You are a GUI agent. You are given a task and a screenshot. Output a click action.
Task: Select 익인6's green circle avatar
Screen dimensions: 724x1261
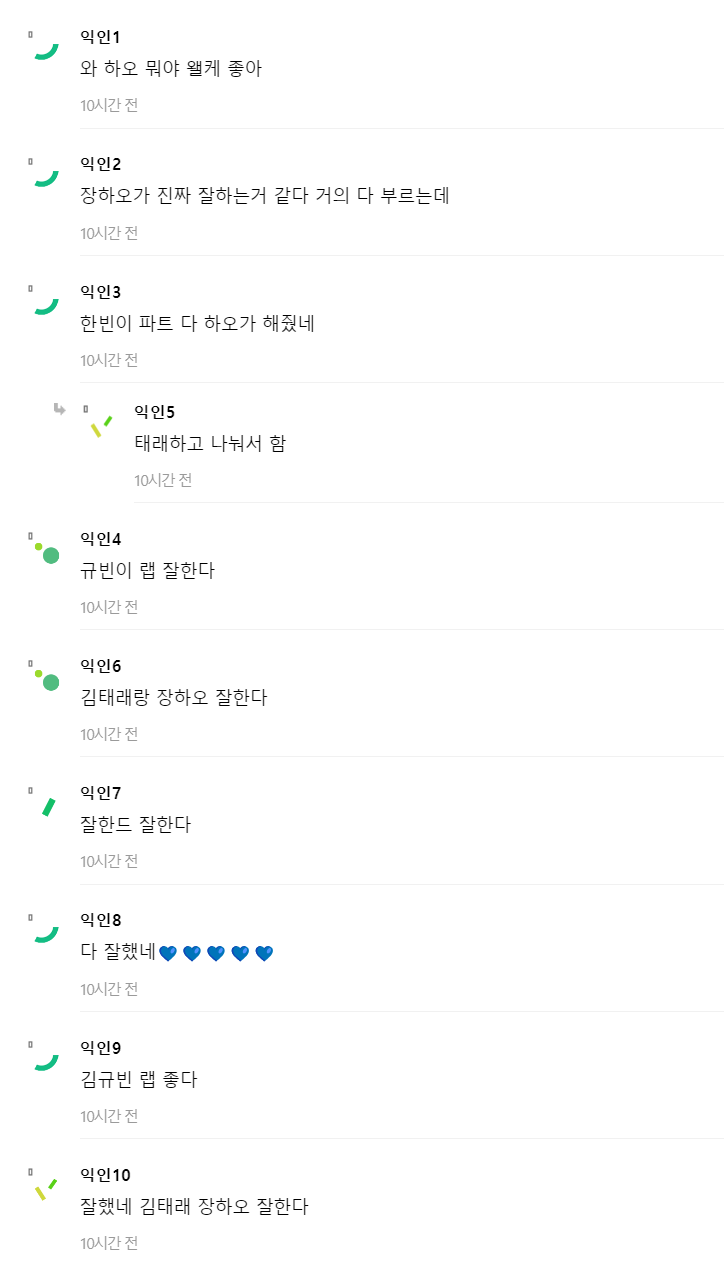pyautogui.click(x=45, y=678)
